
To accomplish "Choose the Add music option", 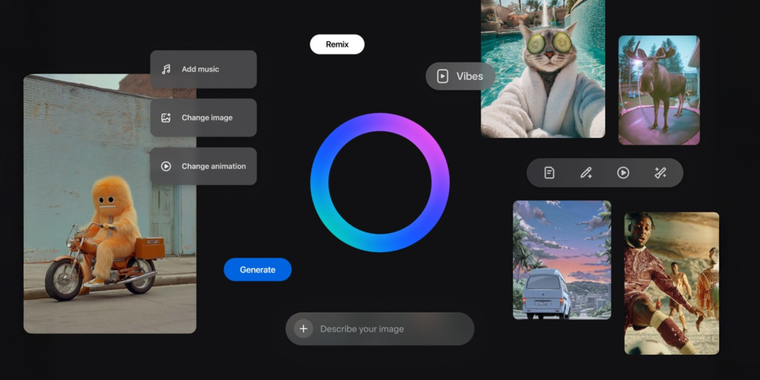I will coord(203,69).
